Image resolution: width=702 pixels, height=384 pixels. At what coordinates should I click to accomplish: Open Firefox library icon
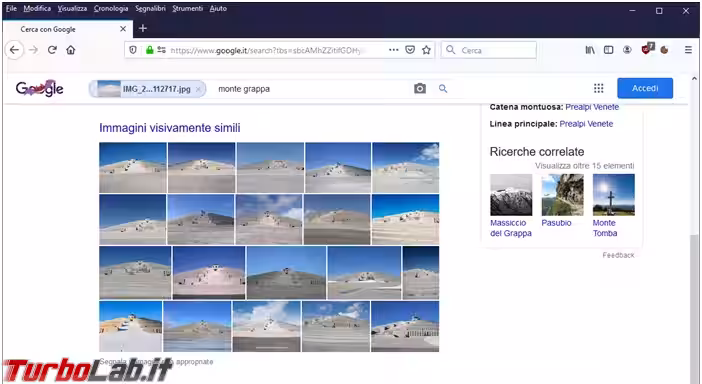click(590, 50)
